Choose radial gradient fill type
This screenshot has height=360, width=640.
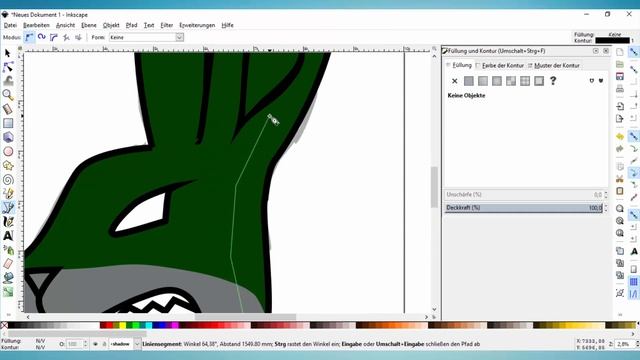coord(497,81)
